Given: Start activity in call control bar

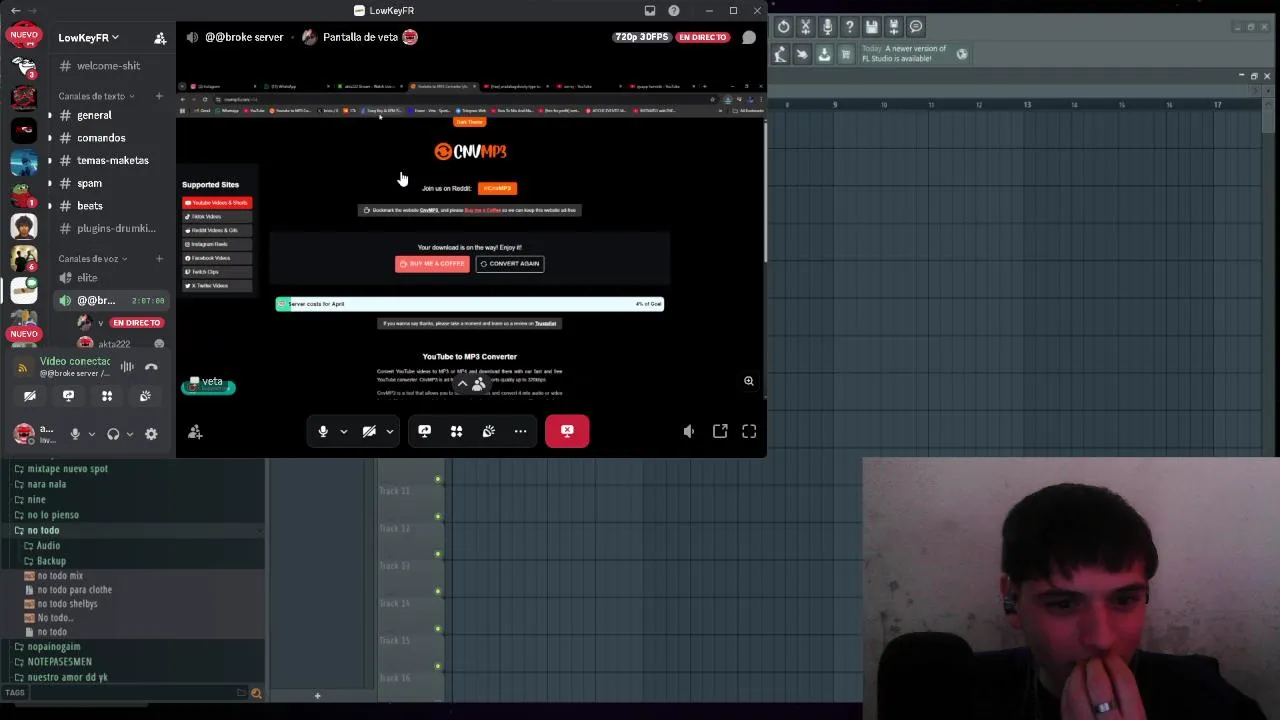Looking at the screenshot, I should click(456, 431).
